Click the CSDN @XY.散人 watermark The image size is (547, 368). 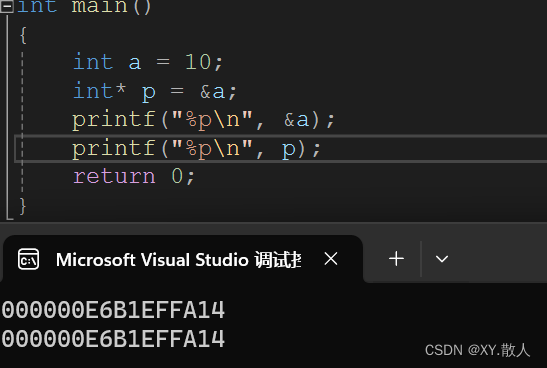coord(477,350)
